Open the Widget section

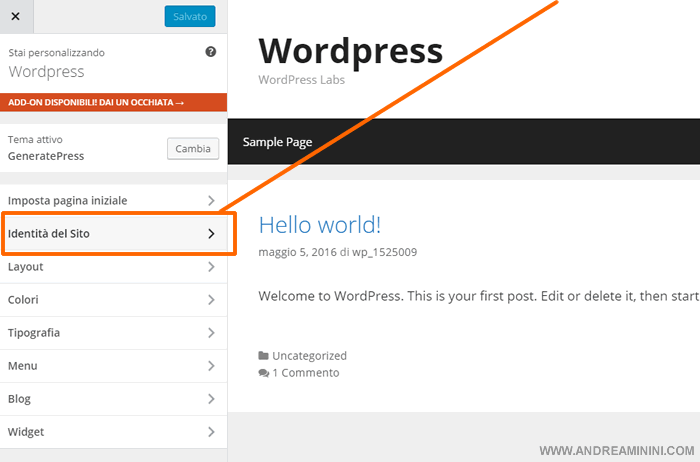[x=113, y=432]
